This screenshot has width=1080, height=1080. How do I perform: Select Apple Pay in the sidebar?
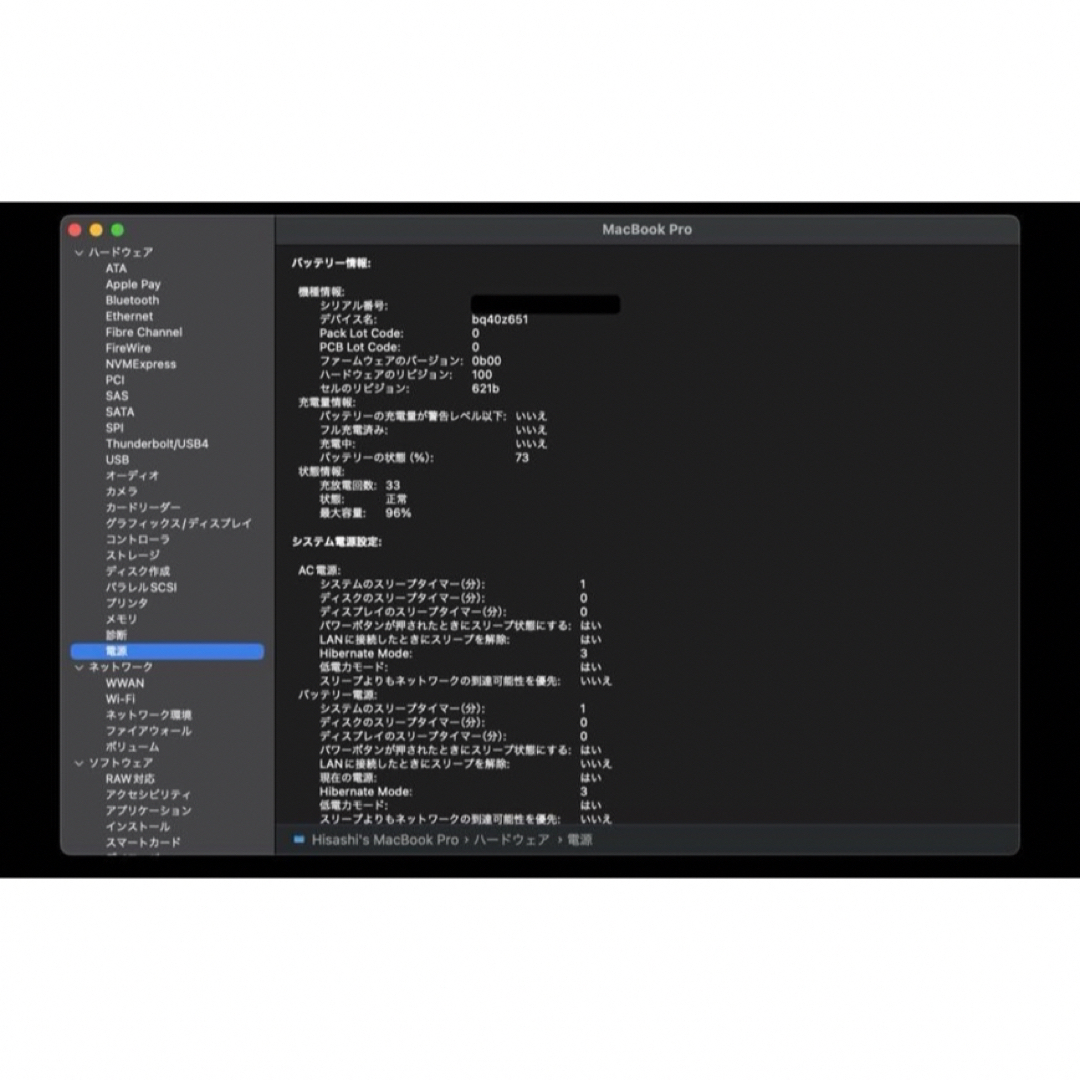(133, 284)
